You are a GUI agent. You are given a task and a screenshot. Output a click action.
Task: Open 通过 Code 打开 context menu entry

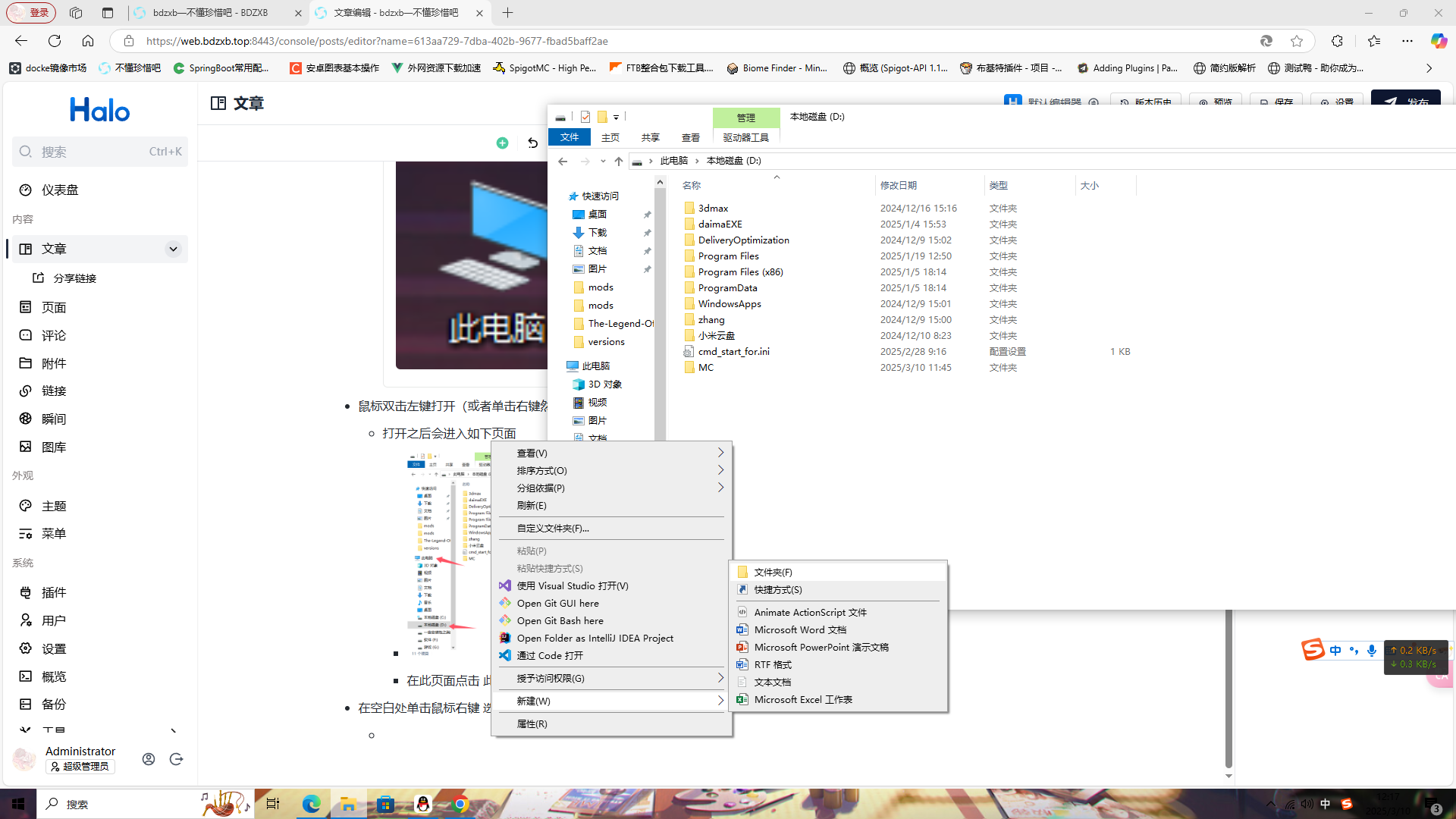pyautogui.click(x=550, y=655)
